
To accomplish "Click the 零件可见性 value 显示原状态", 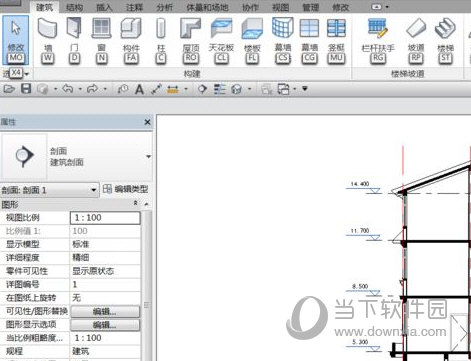I will click(105, 271).
